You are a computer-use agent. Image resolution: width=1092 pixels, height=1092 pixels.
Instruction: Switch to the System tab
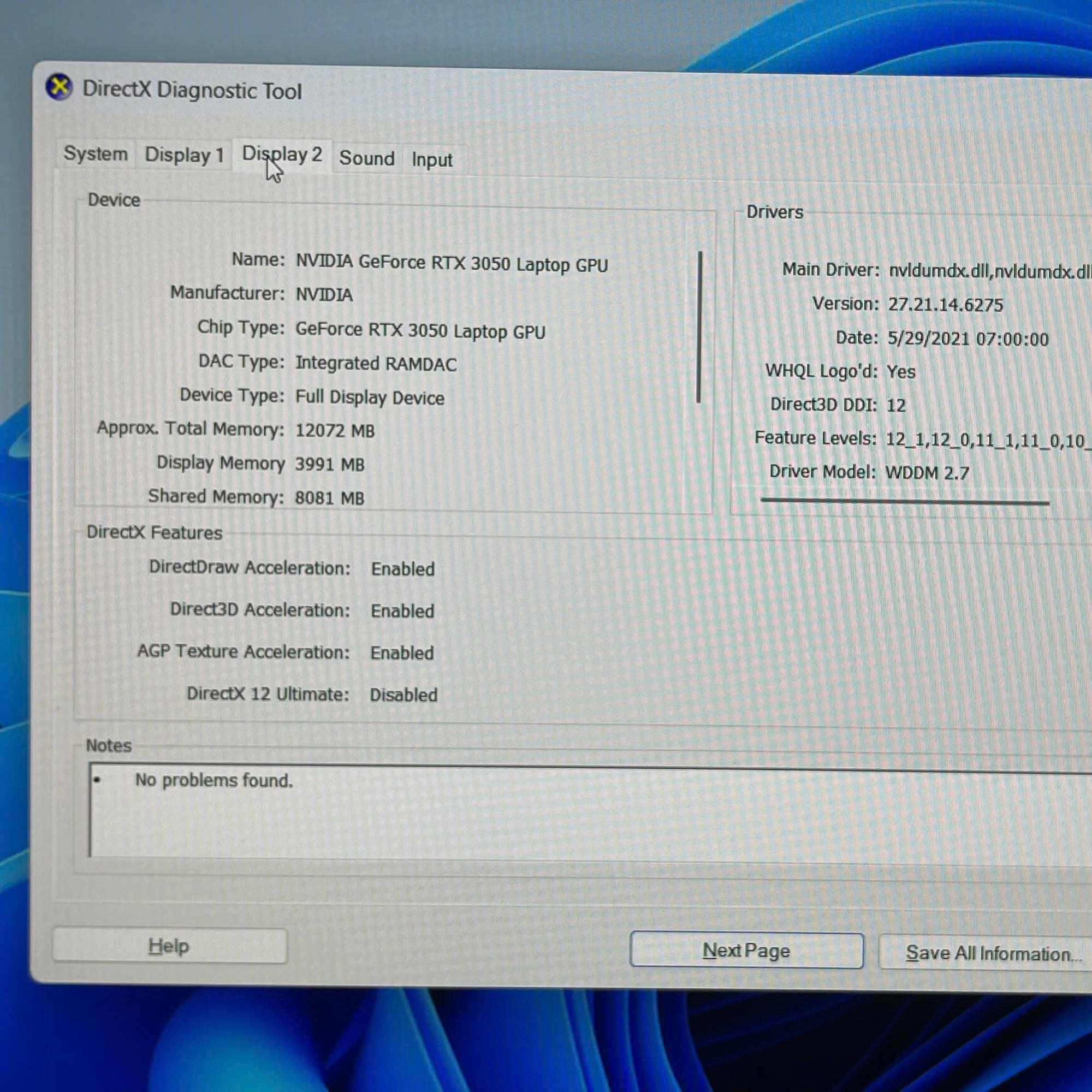[96, 154]
